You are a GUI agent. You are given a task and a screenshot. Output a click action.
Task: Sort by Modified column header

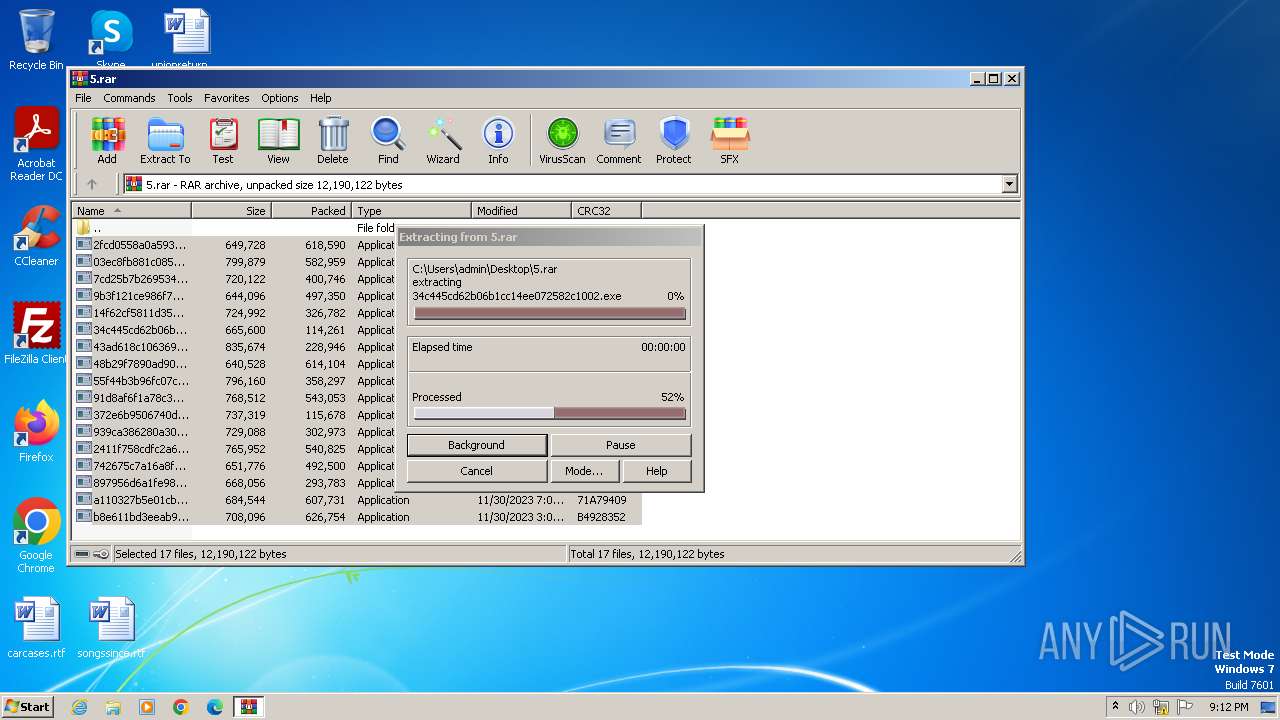[521, 210]
